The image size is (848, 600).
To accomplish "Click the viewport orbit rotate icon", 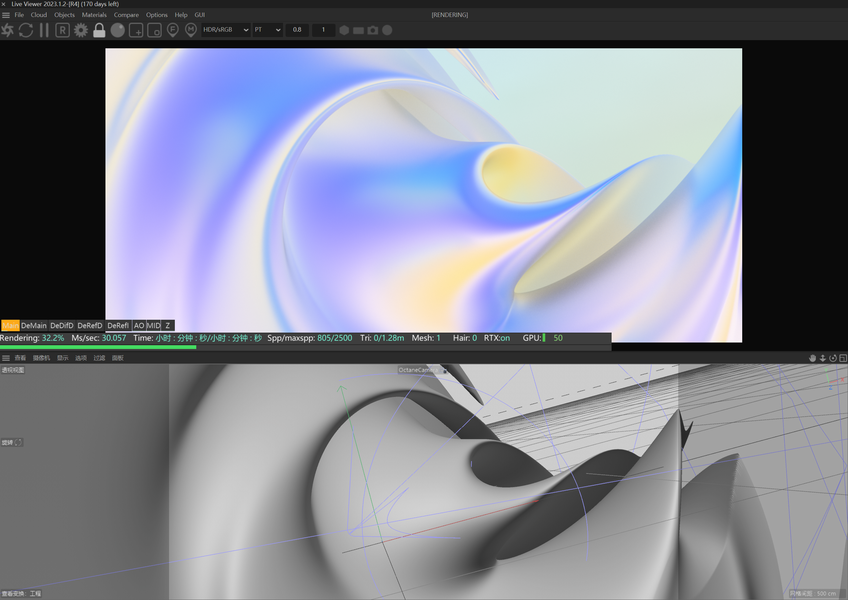I will coord(833,358).
